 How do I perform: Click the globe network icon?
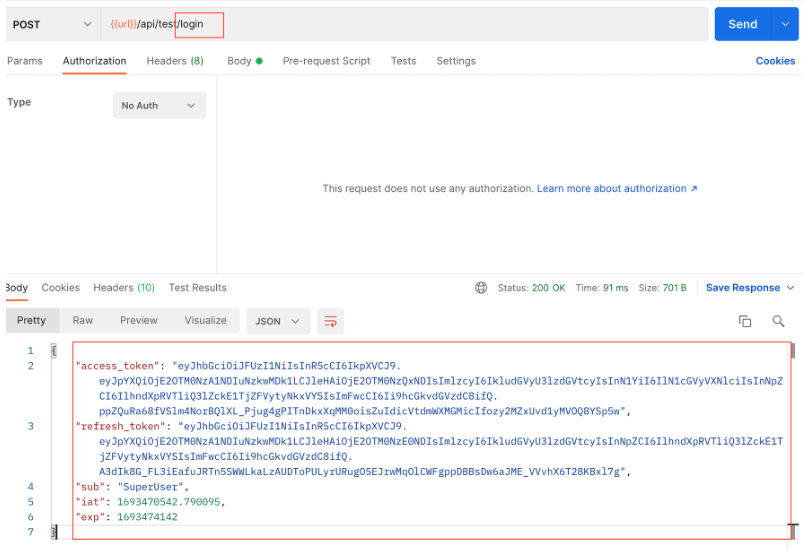click(482, 288)
